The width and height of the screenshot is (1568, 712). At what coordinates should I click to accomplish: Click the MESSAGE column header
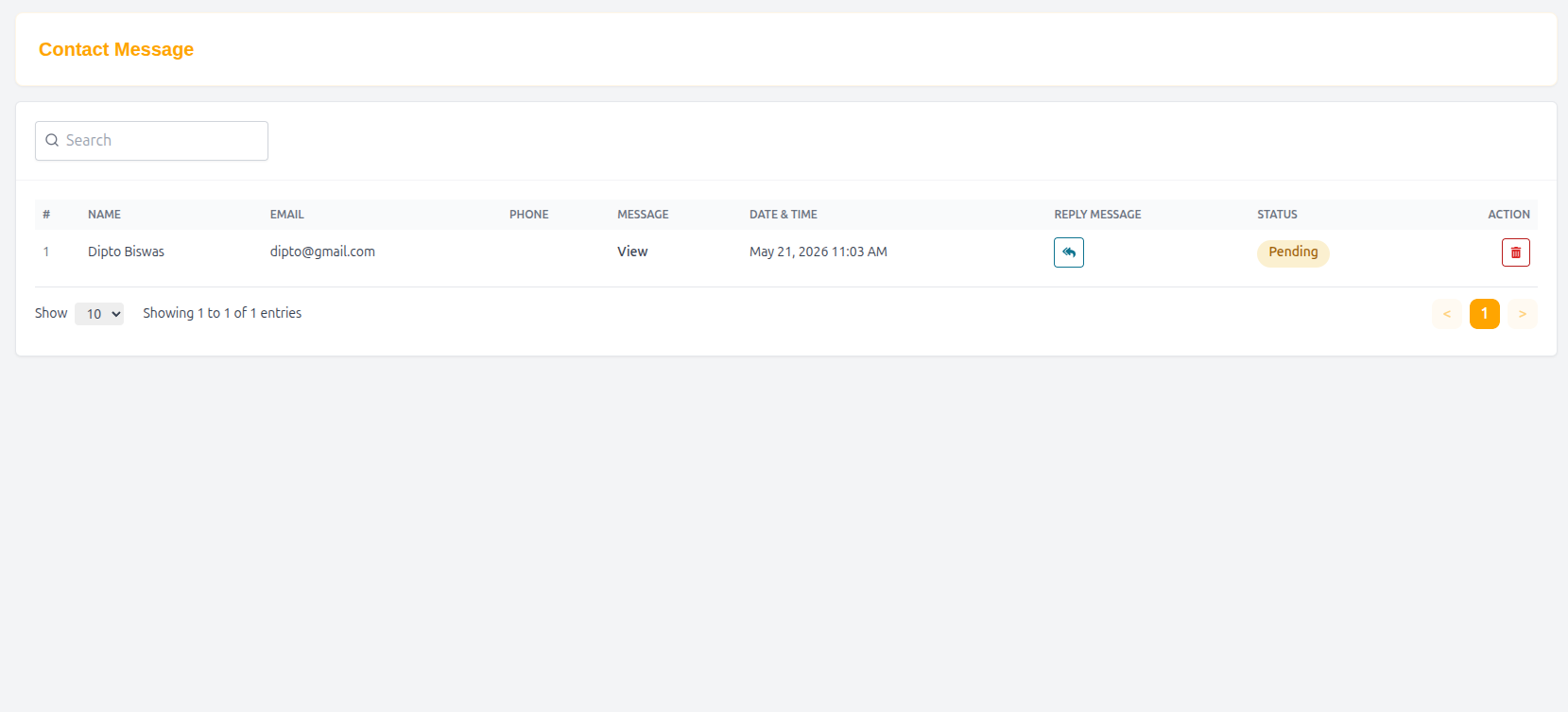pos(643,215)
